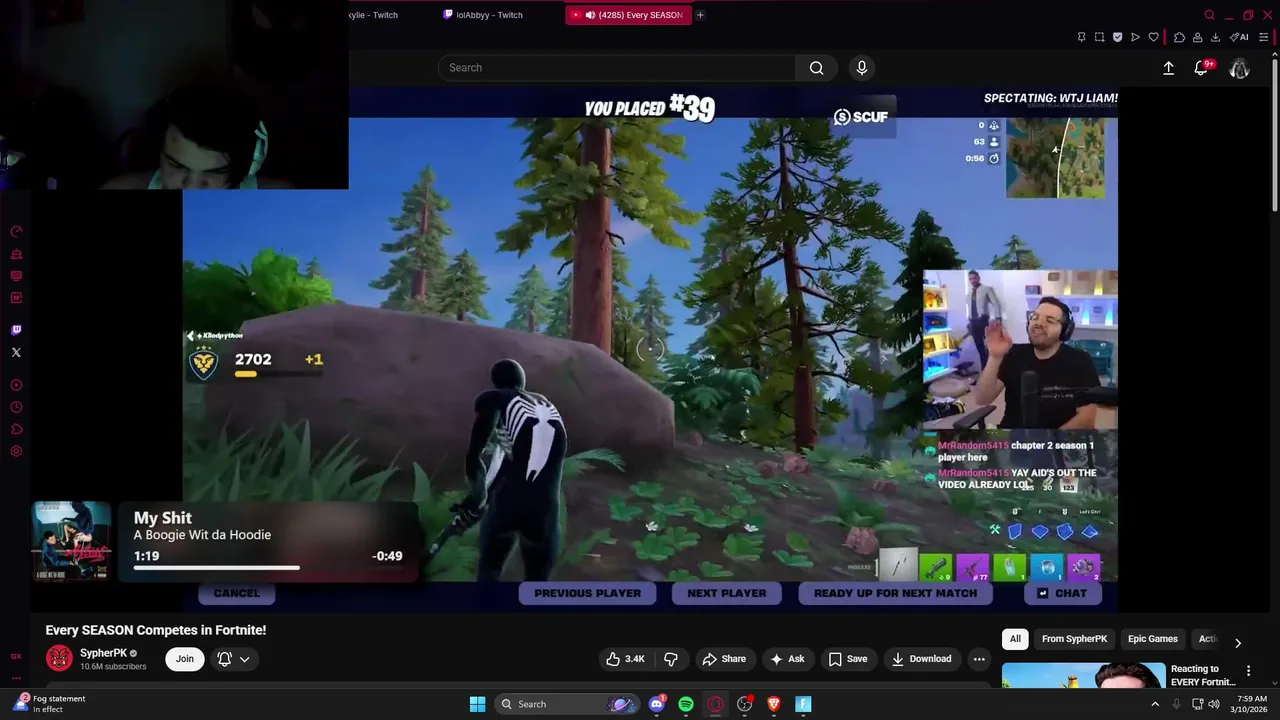Image resolution: width=1280 pixels, height=720 pixels.
Task: Open the Windows Start menu
Action: click(477, 704)
